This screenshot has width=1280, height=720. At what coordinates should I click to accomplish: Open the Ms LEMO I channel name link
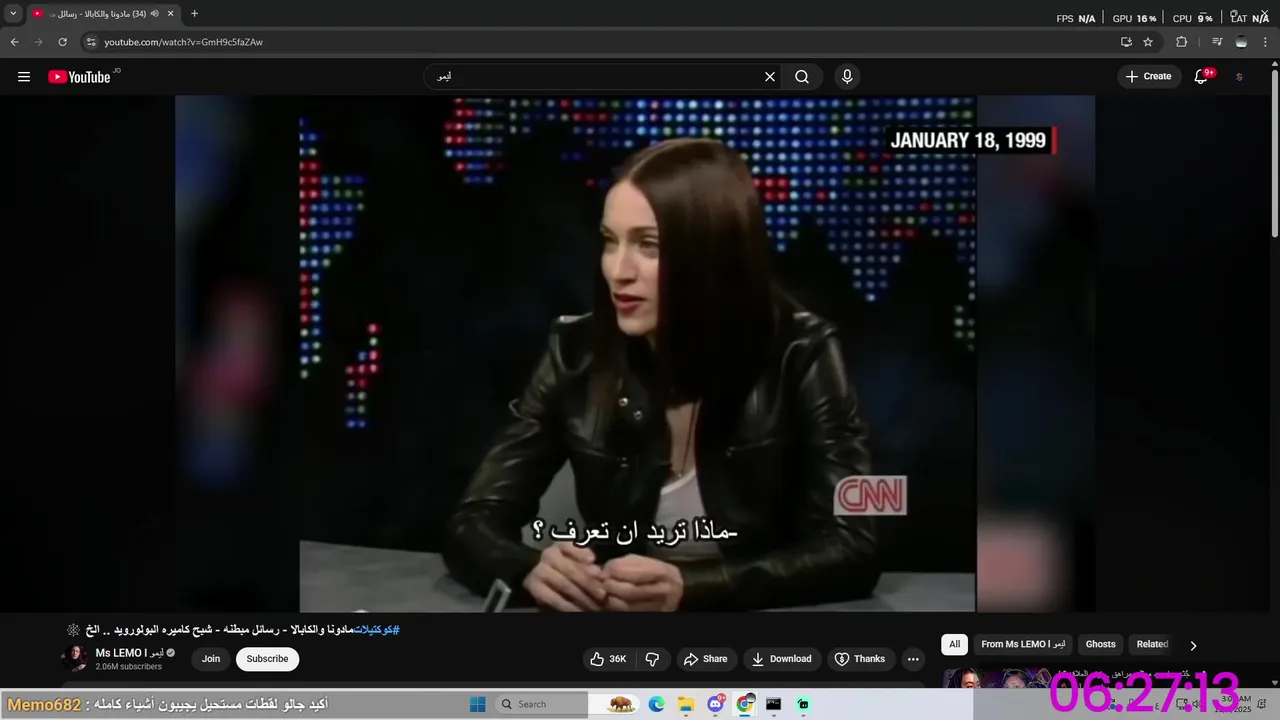tap(129, 653)
